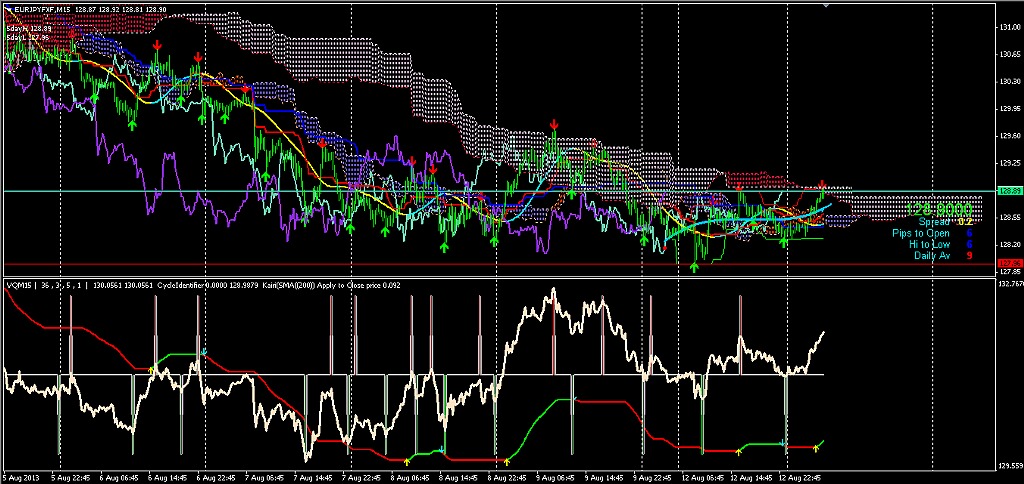This screenshot has height=484, width=1024.
Task: Click the lowest green up arrow on price chart
Action: coord(694,267)
